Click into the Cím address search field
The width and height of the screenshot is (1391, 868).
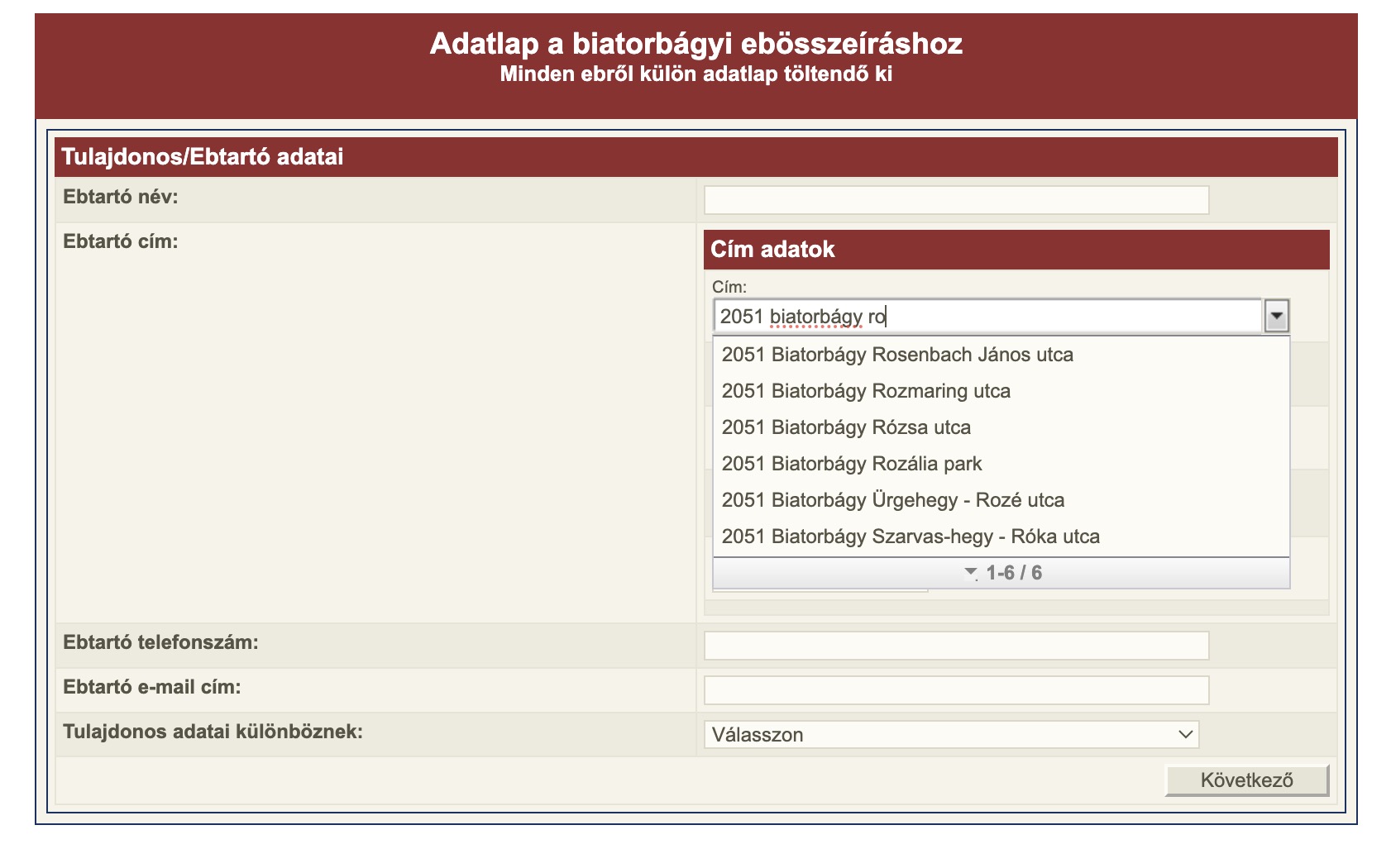coord(987,316)
